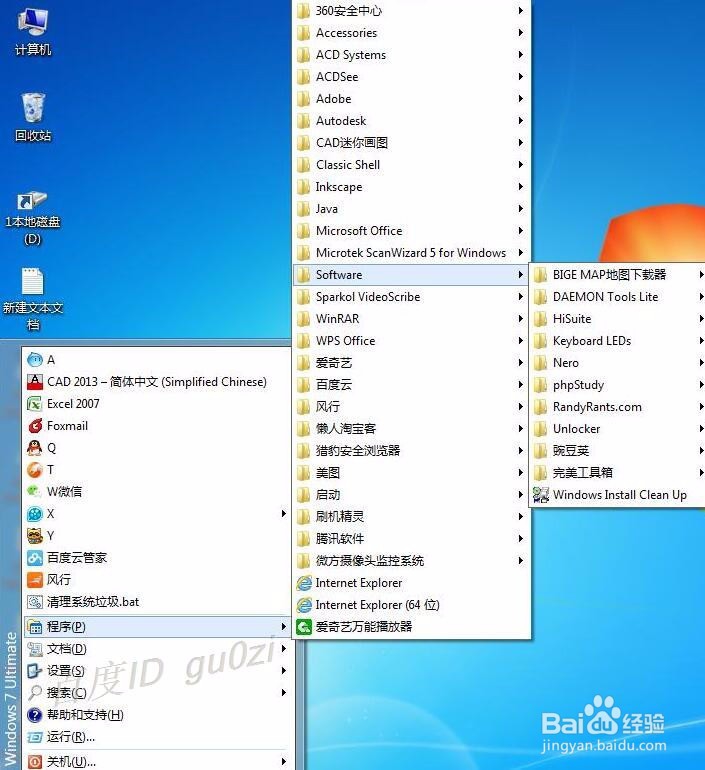Open 百度云管家 from start menu
The width and height of the screenshot is (705, 770).
[157, 558]
